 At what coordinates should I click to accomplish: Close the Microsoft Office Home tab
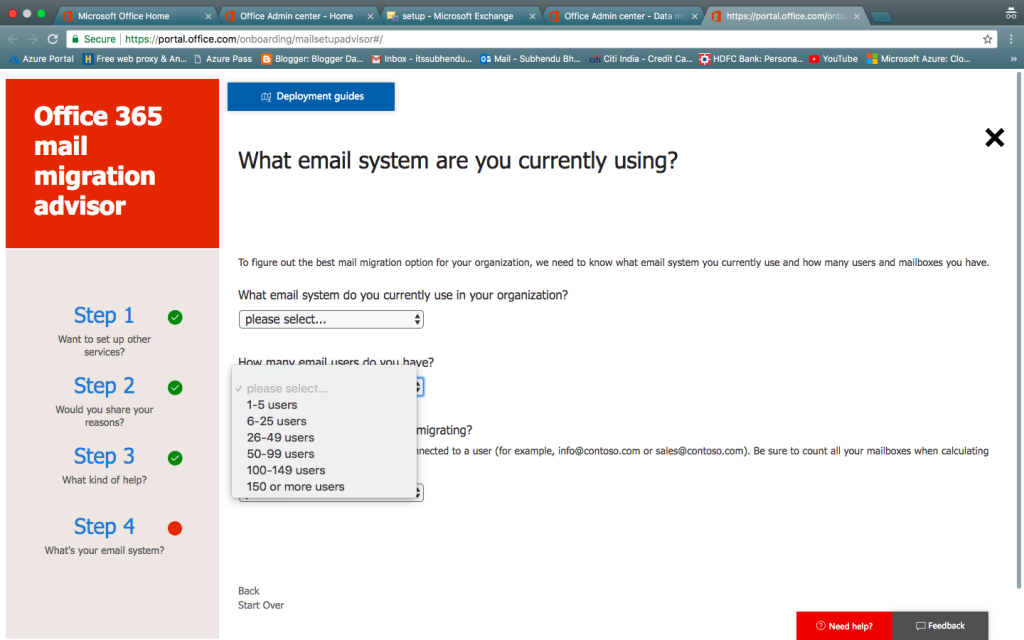point(208,16)
